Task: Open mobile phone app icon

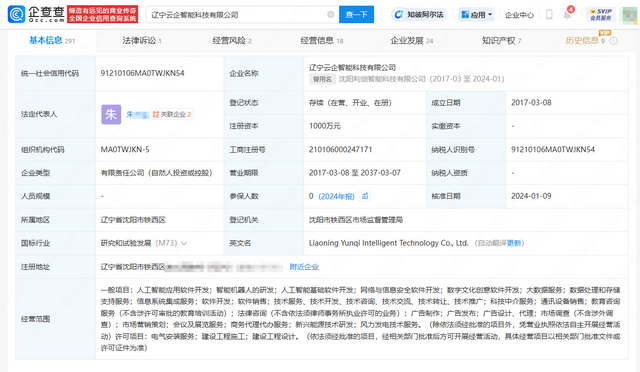Action: (x=549, y=15)
